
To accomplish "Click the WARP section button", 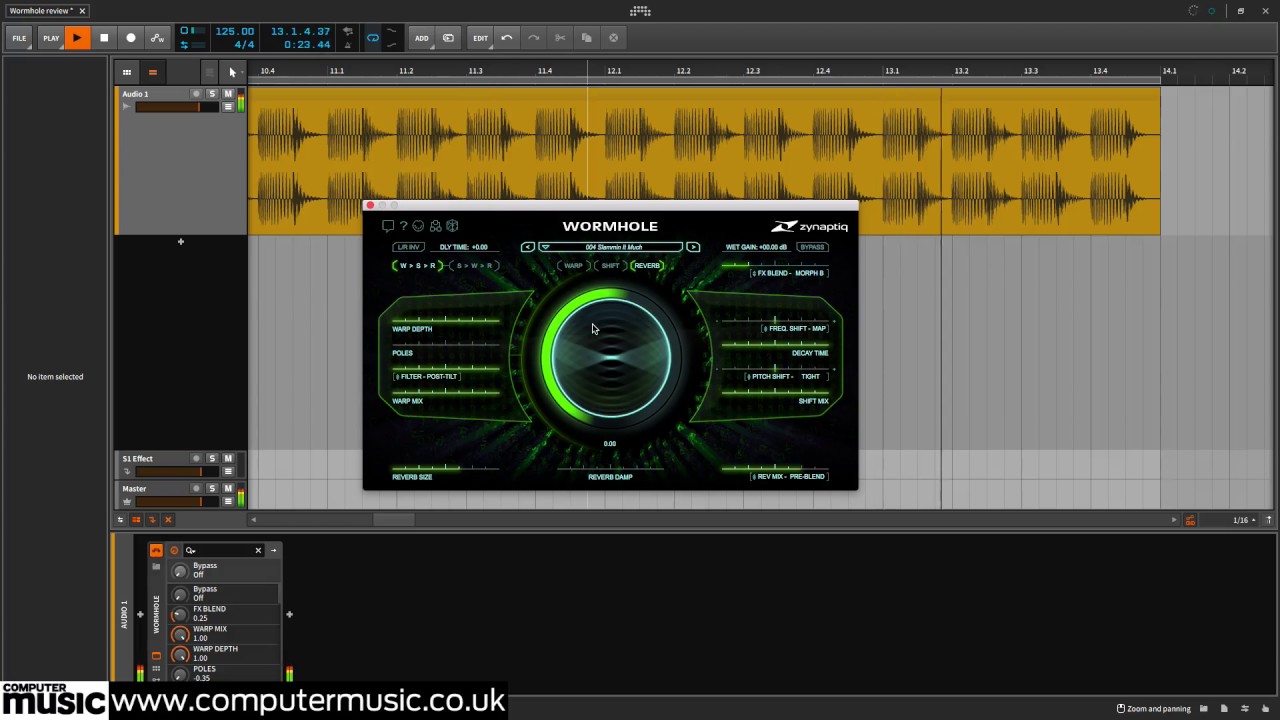I will pos(573,266).
